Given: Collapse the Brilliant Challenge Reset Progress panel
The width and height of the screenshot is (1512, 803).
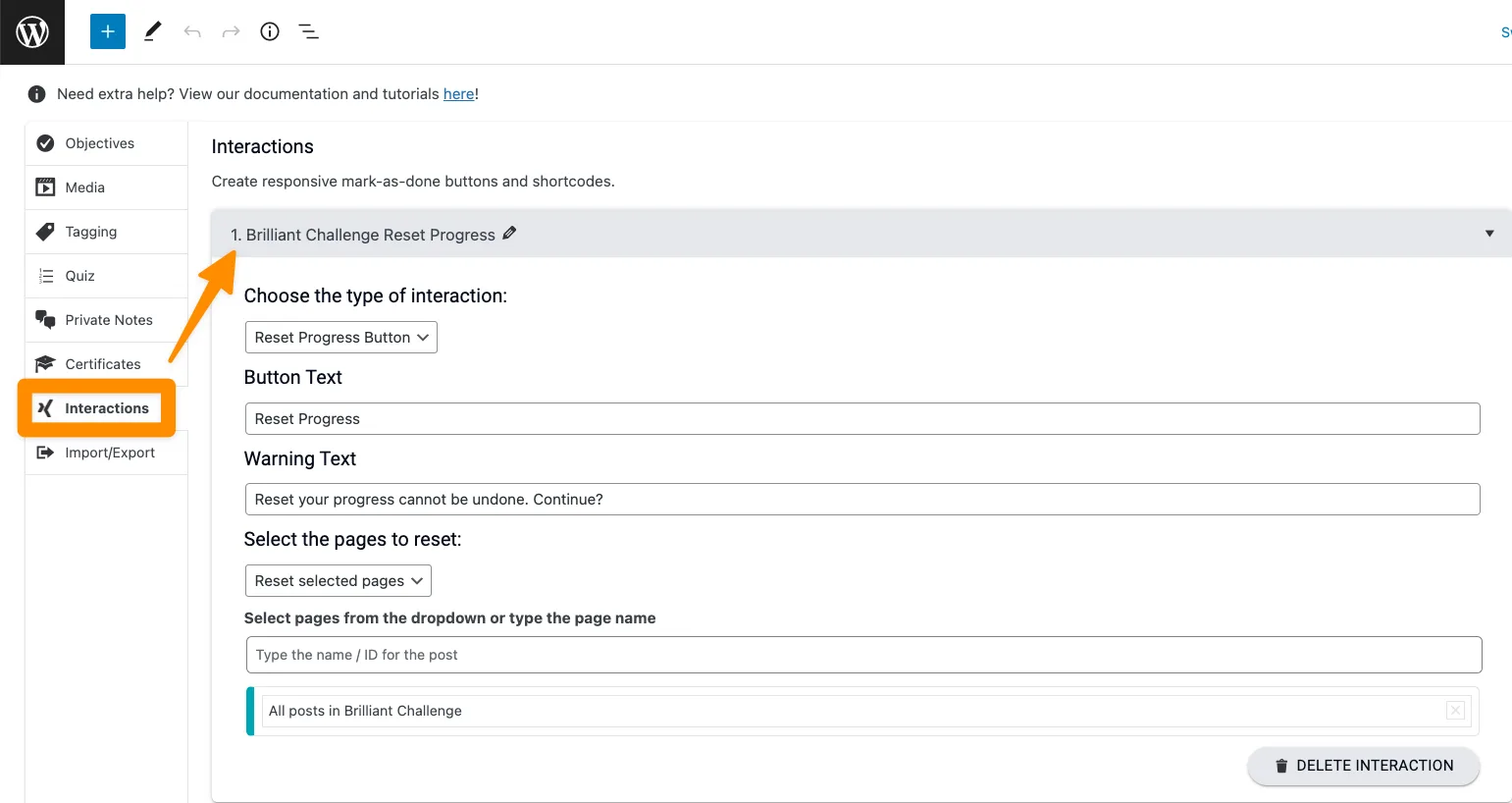Looking at the screenshot, I should tap(1488, 234).
